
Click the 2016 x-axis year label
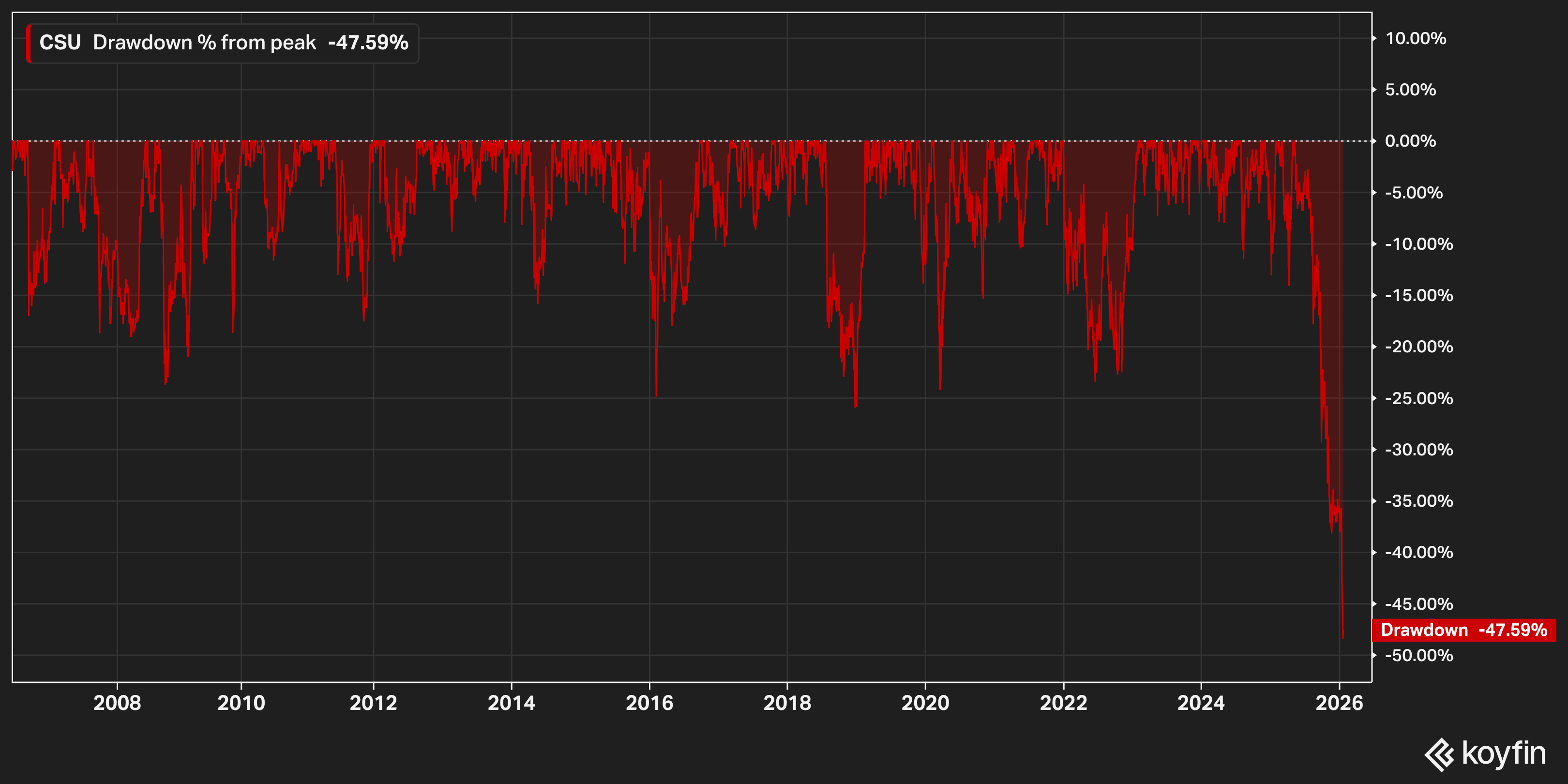coord(649,703)
